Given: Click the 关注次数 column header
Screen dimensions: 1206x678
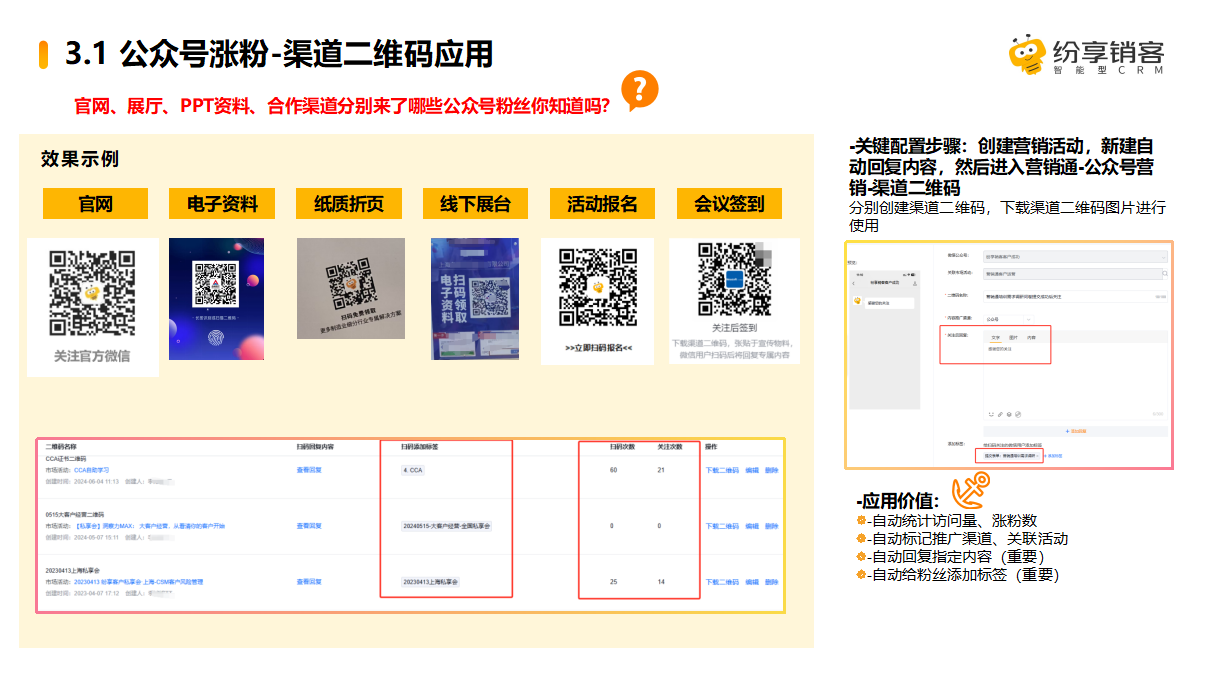Looking at the screenshot, I should coord(669,447).
